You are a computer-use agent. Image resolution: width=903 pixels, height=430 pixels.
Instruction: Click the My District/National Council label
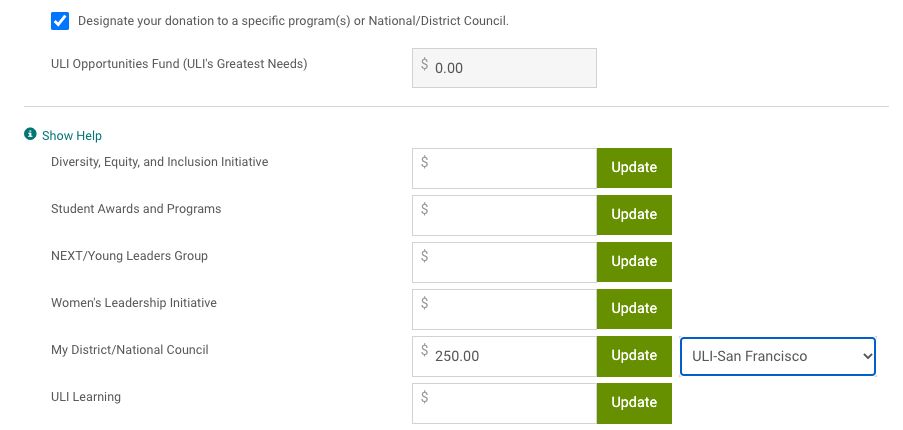[130, 350]
